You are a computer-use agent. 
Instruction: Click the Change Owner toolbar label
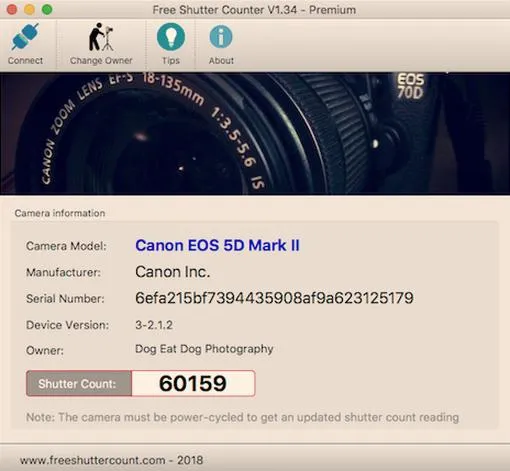pyautogui.click(x=101, y=61)
